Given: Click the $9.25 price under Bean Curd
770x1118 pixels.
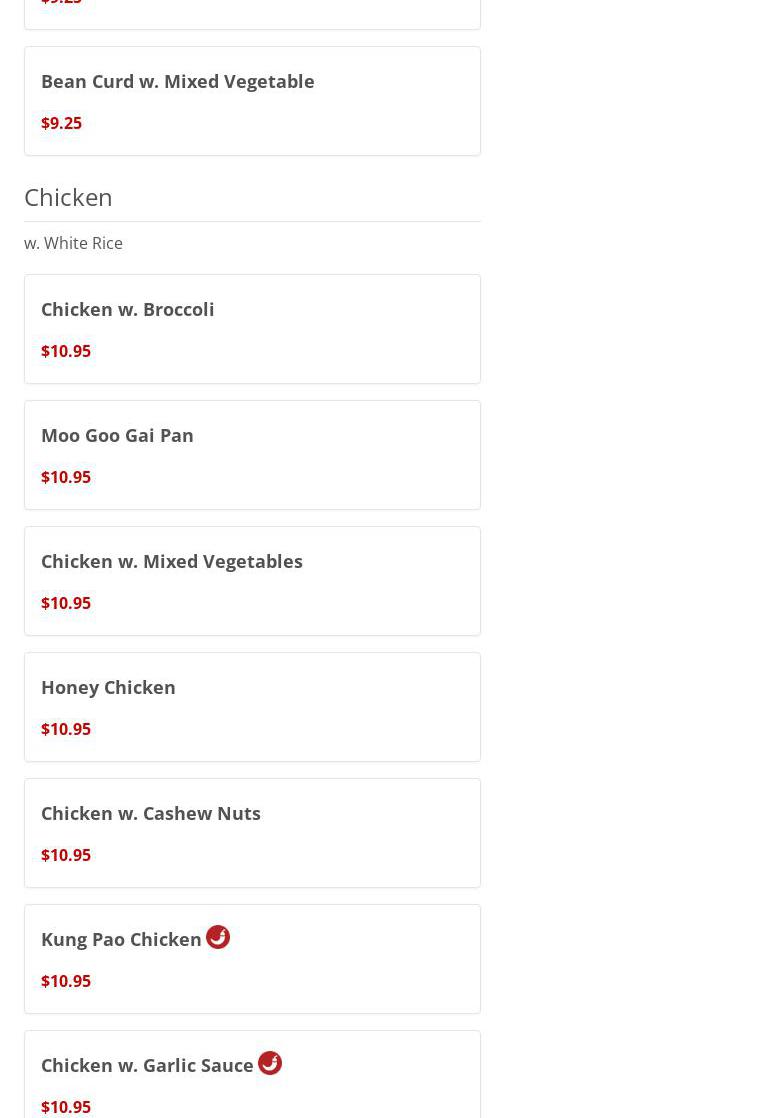Looking at the screenshot, I should tap(61, 123).
